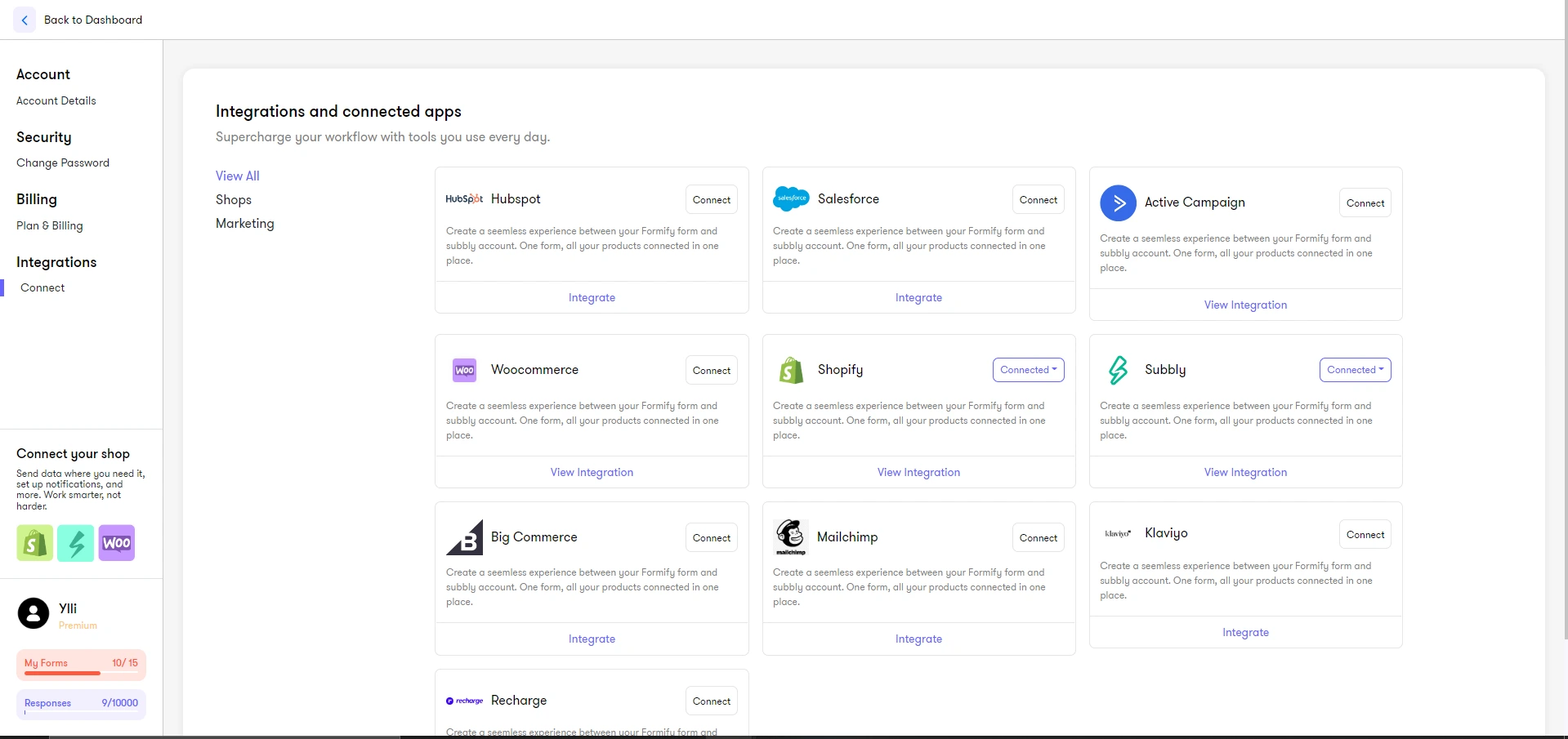The image size is (1568, 739).
Task: Click the Shopify logo in sidebar
Action: pyautogui.click(x=35, y=543)
